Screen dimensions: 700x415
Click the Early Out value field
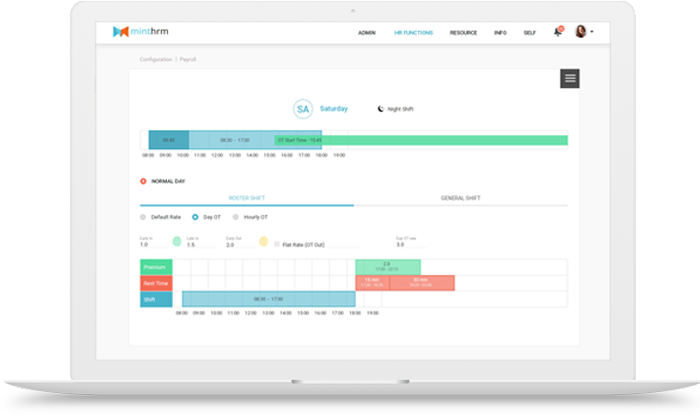pos(240,245)
